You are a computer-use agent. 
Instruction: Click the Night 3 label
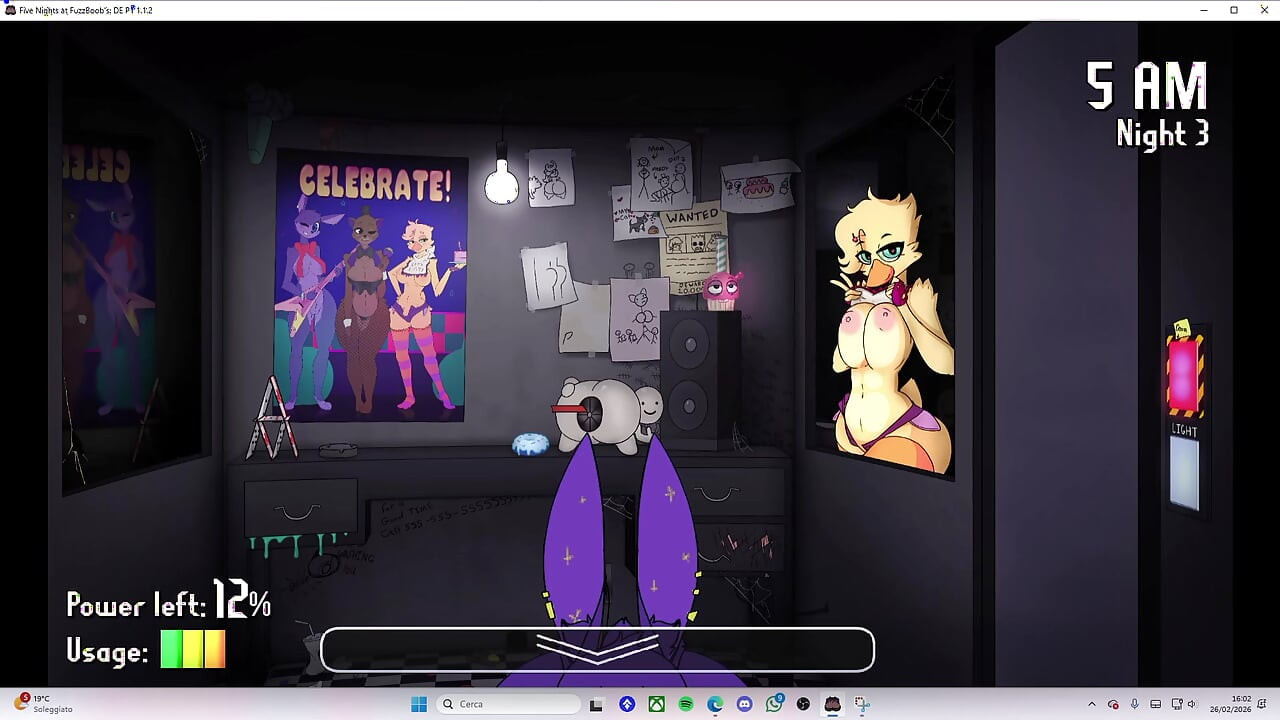(x=1162, y=133)
